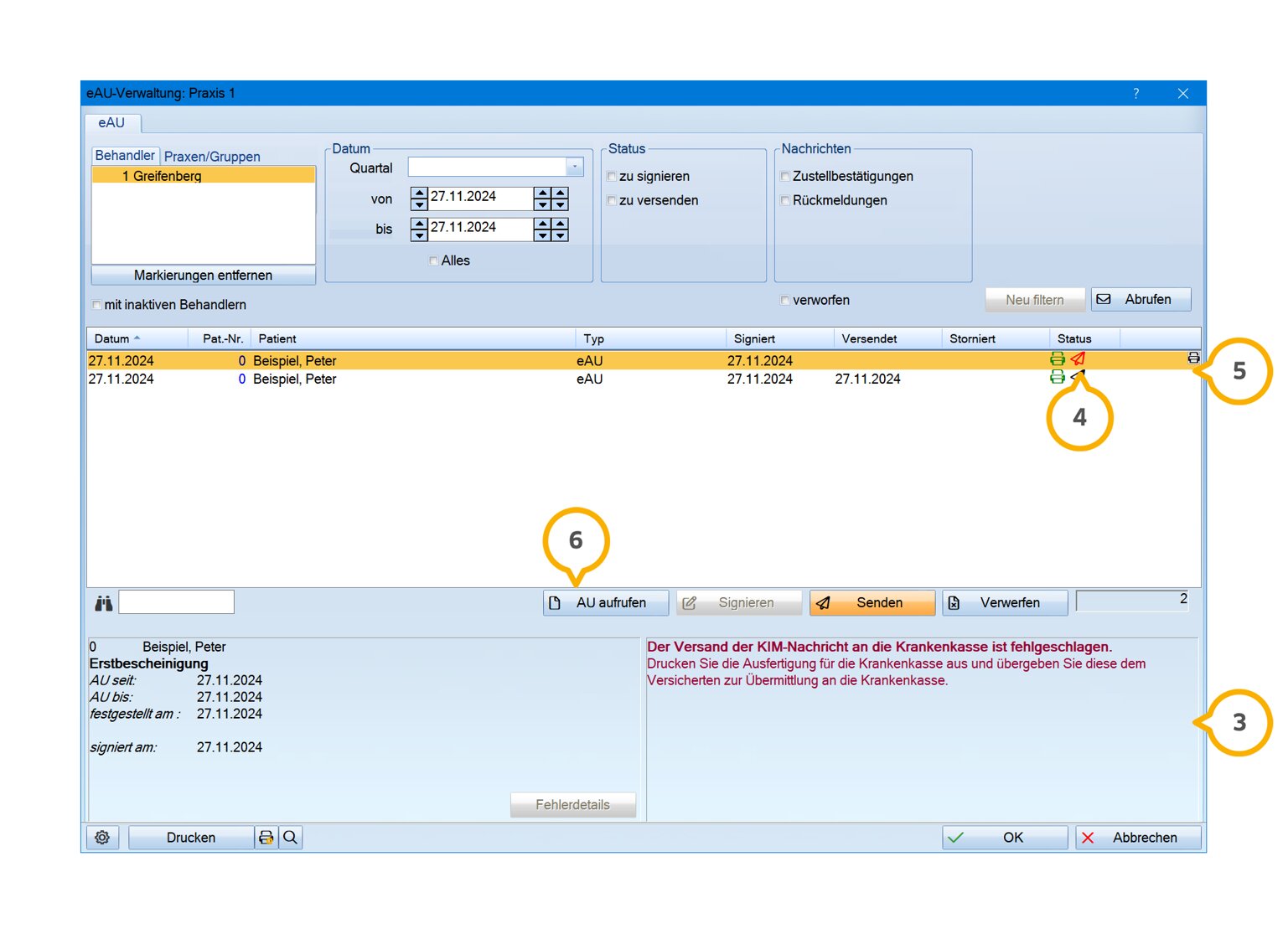Switch to the Behandler tab
This screenshot has height=934, width=1288.
tap(125, 156)
